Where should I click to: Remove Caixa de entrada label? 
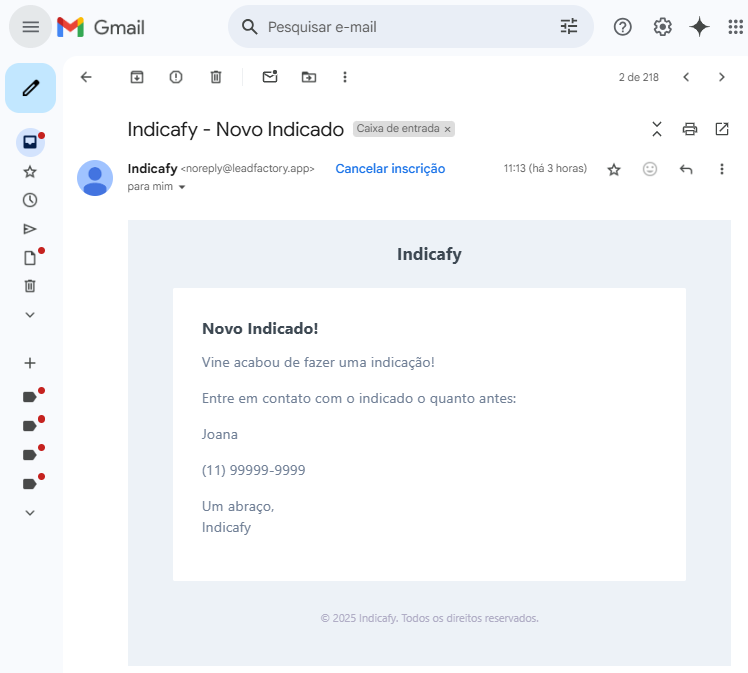pyautogui.click(x=447, y=129)
